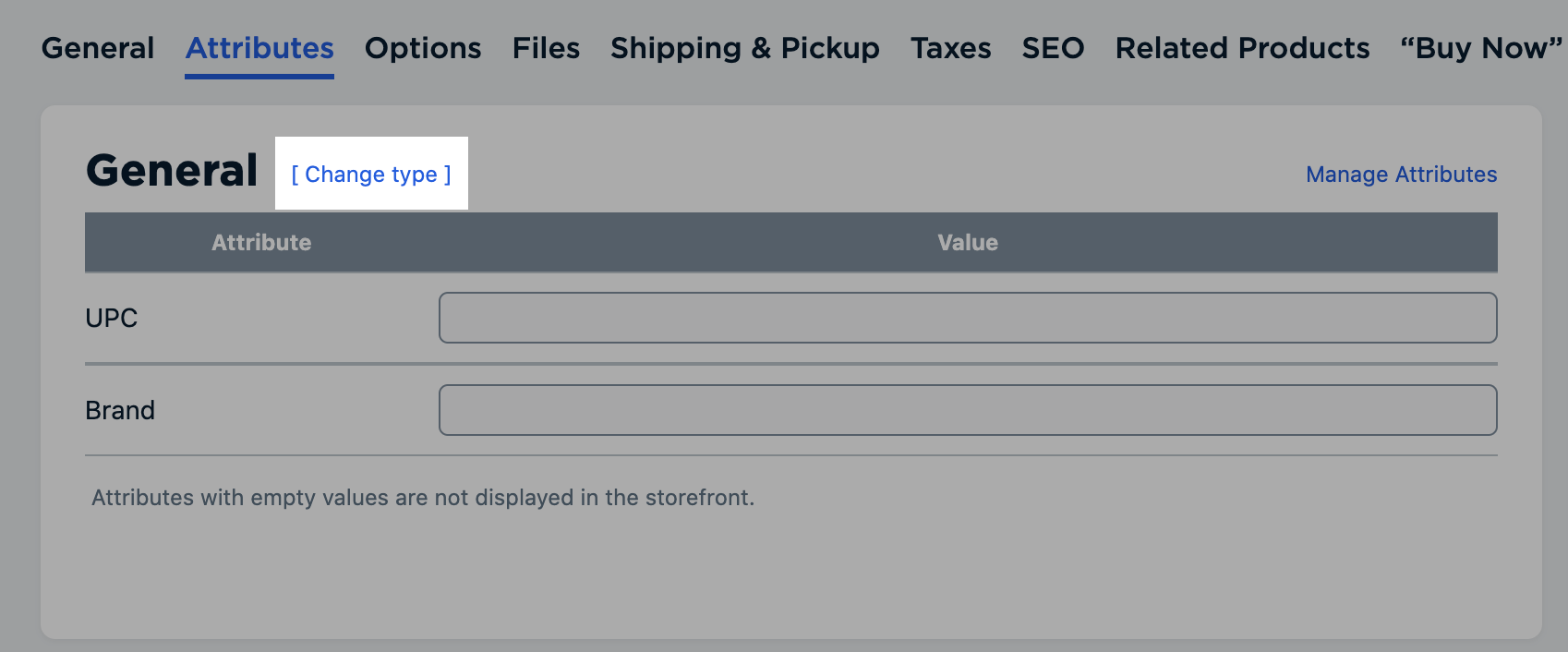Open the Attributes tab
1568x652 pixels.
coord(259,48)
